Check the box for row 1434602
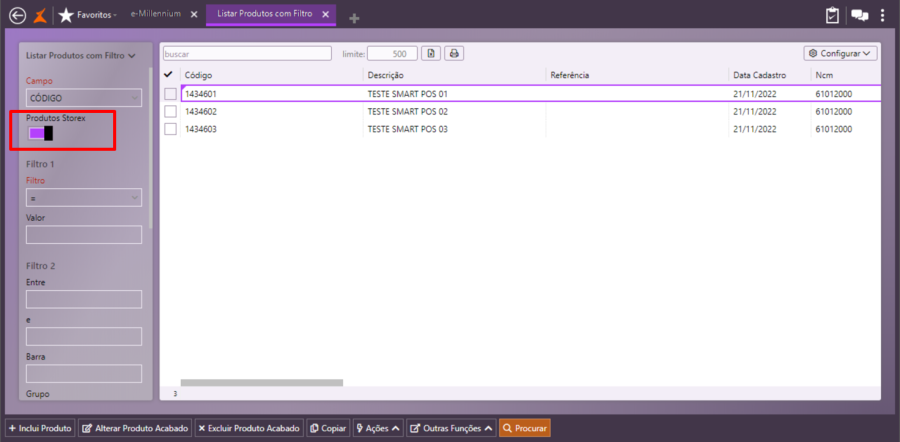900x442 pixels. click(170, 111)
